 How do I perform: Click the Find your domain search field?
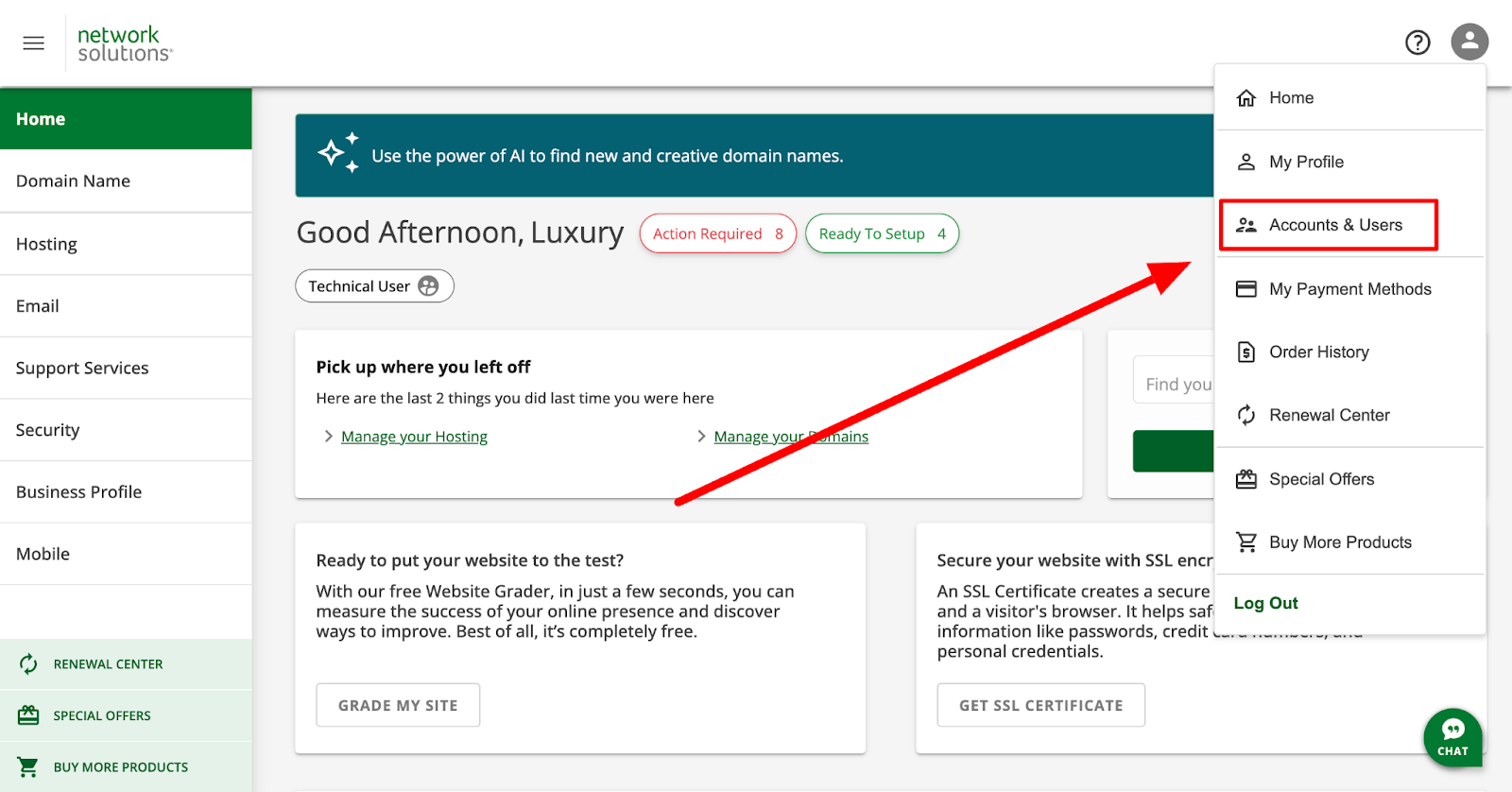pyautogui.click(x=1176, y=384)
